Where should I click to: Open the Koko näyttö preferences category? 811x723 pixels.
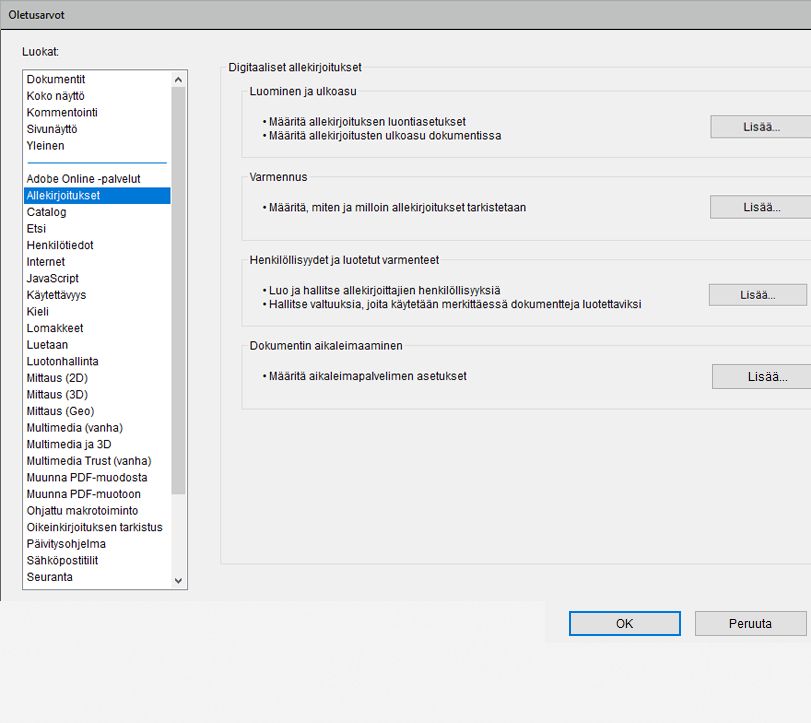click(x=63, y=95)
